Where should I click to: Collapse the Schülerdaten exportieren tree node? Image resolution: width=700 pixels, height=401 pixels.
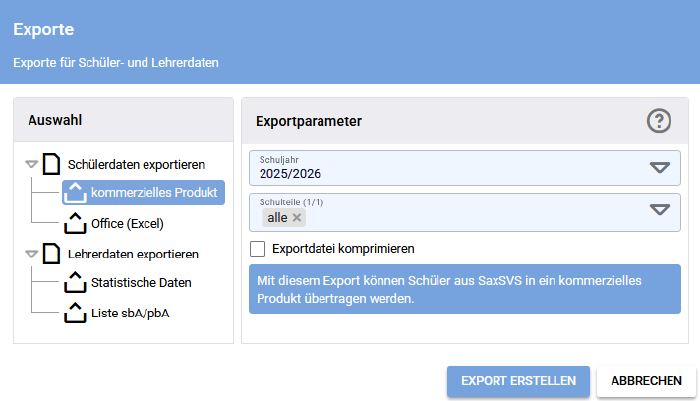tap(31, 164)
